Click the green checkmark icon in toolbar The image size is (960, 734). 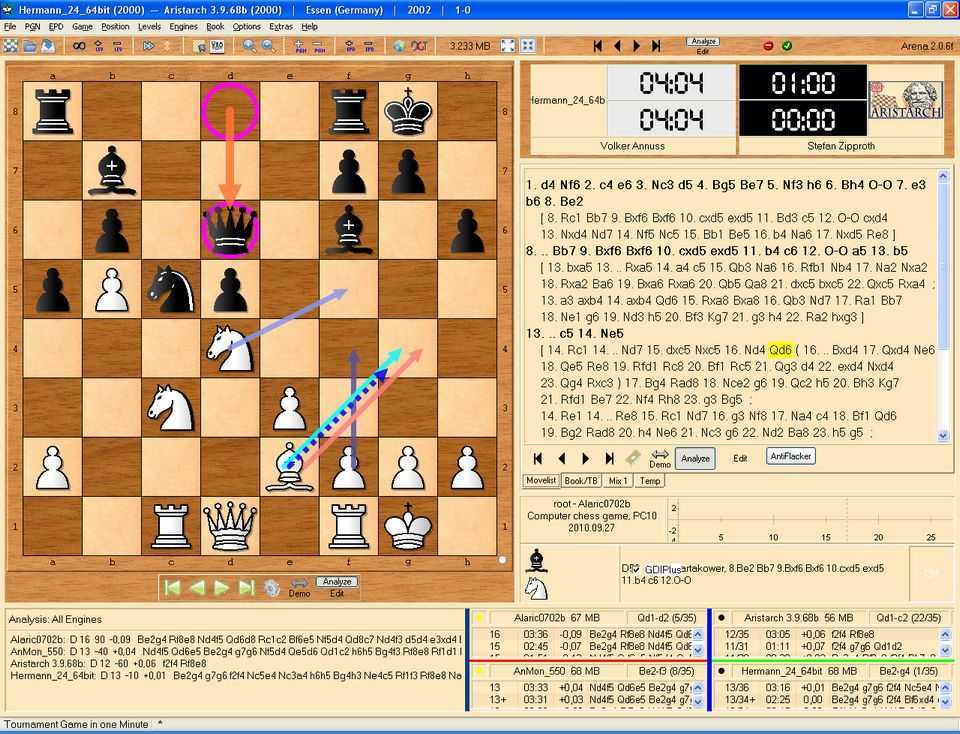787,46
